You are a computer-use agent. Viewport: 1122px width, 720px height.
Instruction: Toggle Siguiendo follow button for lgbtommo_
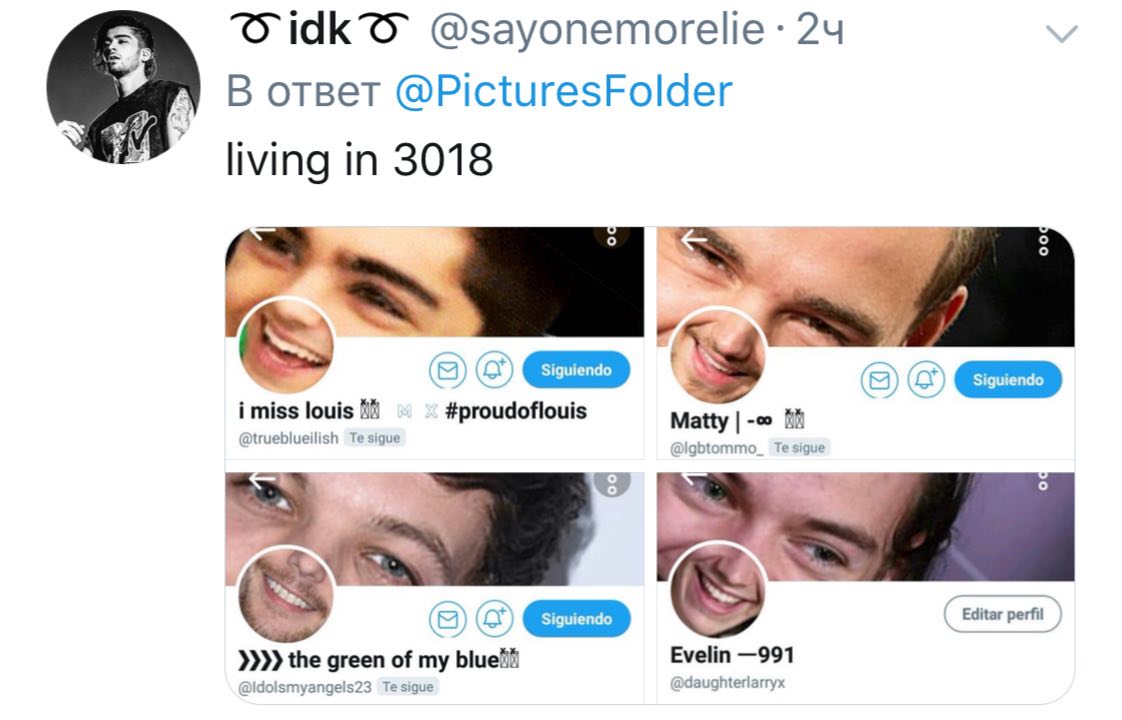tap(1008, 380)
